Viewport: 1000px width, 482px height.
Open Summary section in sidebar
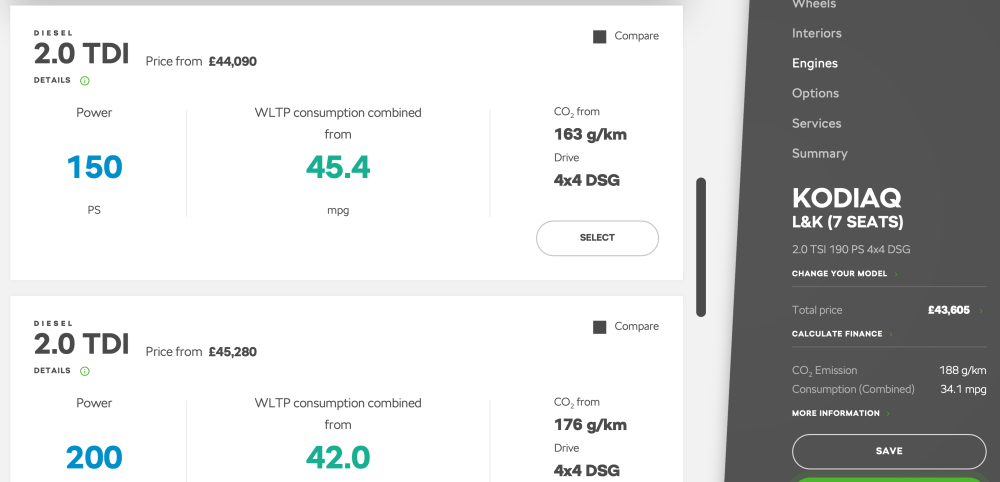[x=820, y=153]
